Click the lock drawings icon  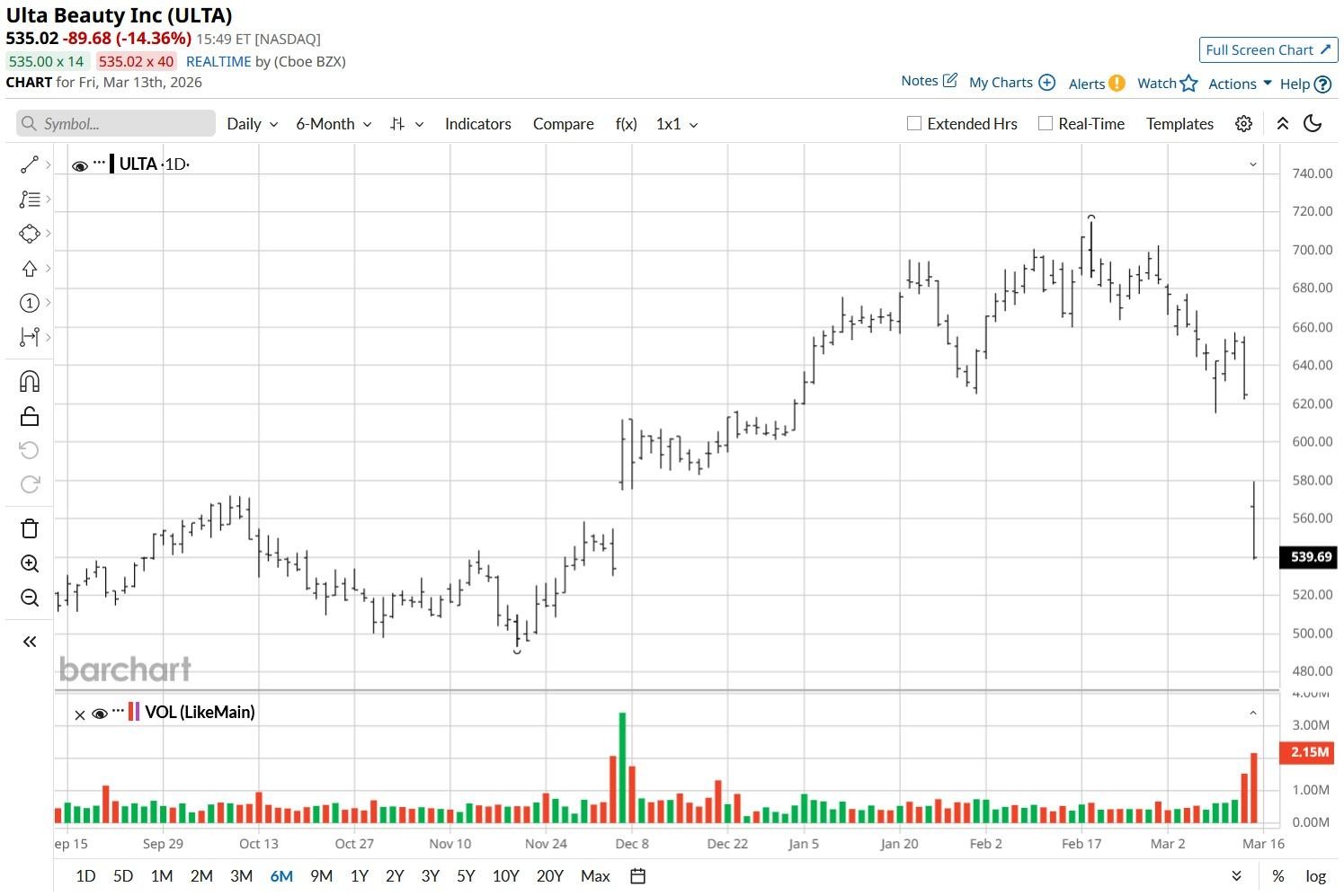30,416
